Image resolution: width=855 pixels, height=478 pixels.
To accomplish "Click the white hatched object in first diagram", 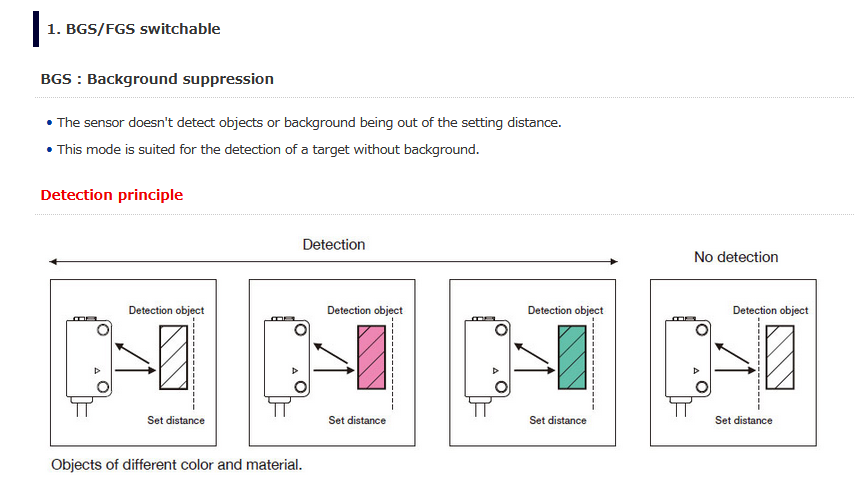I will pyautogui.click(x=173, y=357).
